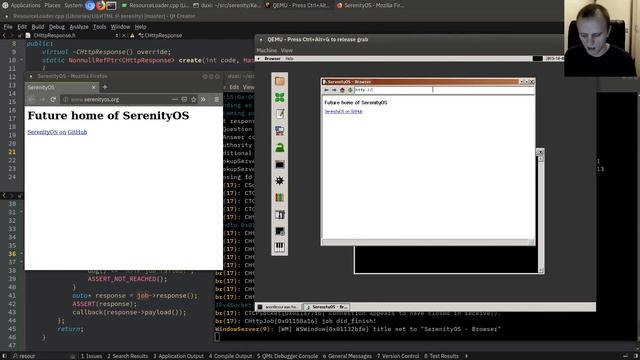Close the SerenityOS tab in Firefox
This screenshot has height=360, width=640.
pyautogui.click(x=93, y=87)
